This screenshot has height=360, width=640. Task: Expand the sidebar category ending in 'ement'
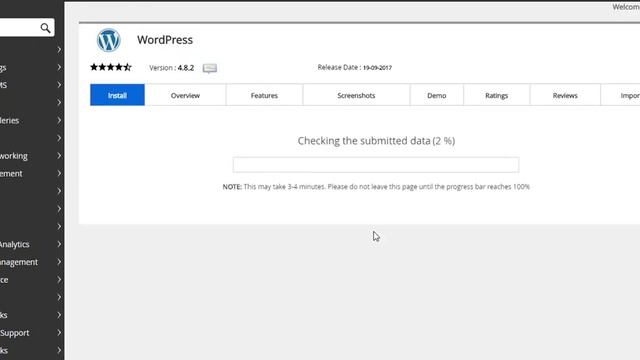32,173
